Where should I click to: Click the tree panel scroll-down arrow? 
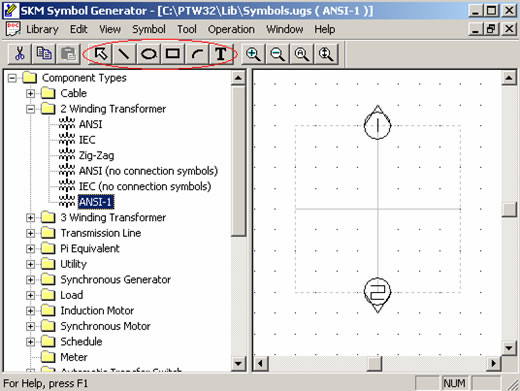[238, 363]
